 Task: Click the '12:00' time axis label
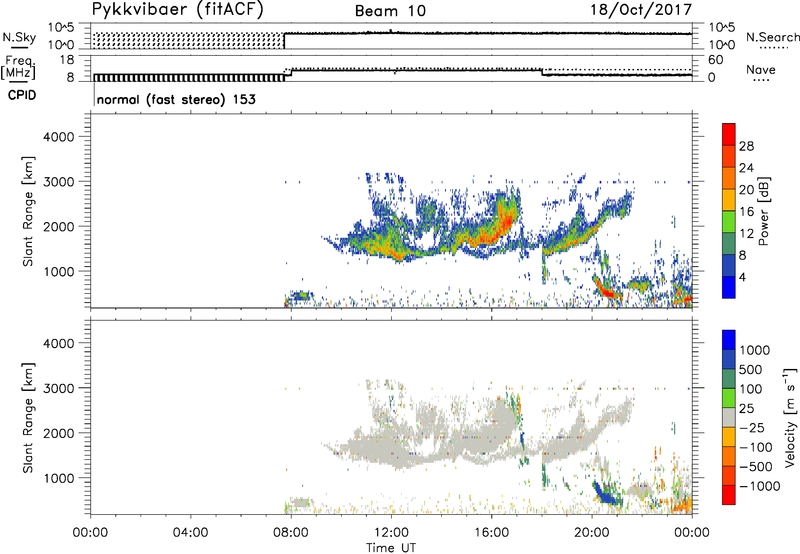tap(391, 533)
